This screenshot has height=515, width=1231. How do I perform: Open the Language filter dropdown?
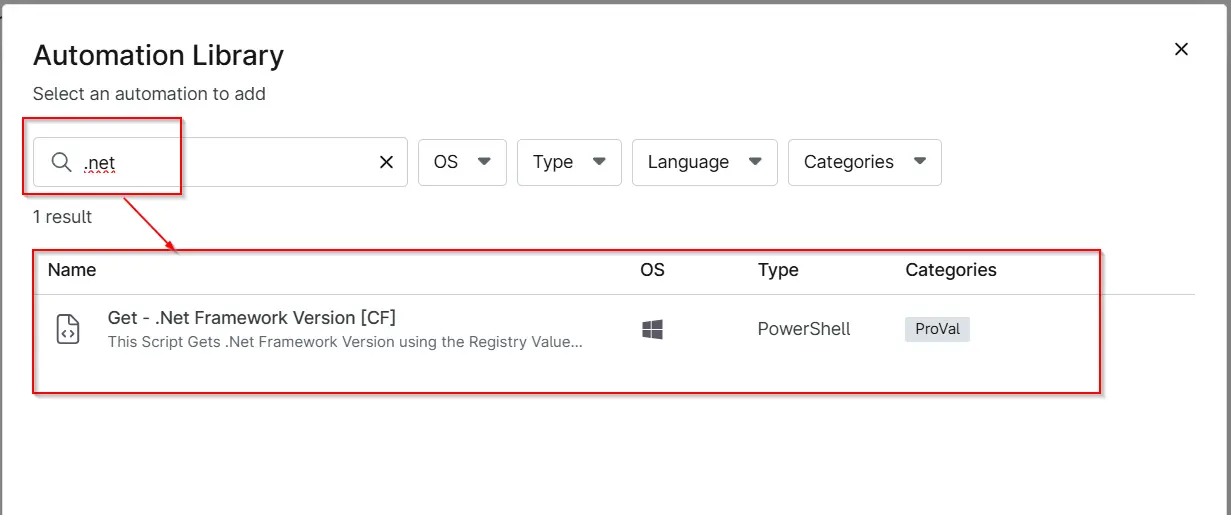pyautogui.click(x=705, y=162)
